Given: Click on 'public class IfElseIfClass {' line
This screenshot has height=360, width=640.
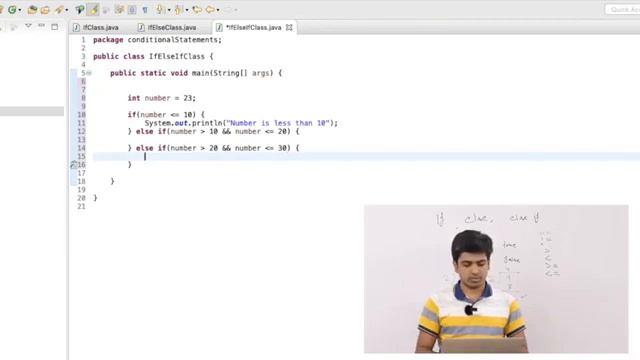Looking at the screenshot, I should (153, 56).
